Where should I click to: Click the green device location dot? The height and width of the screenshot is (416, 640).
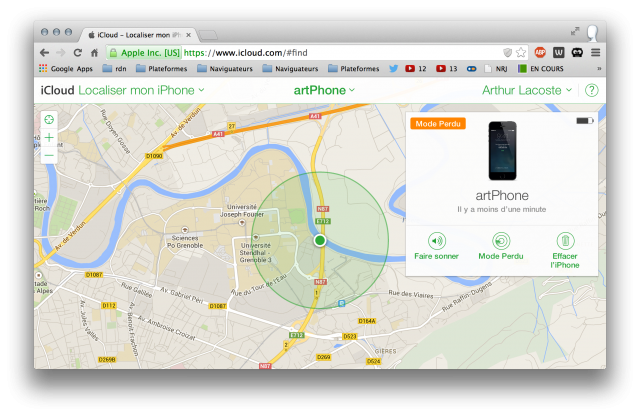(320, 240)
